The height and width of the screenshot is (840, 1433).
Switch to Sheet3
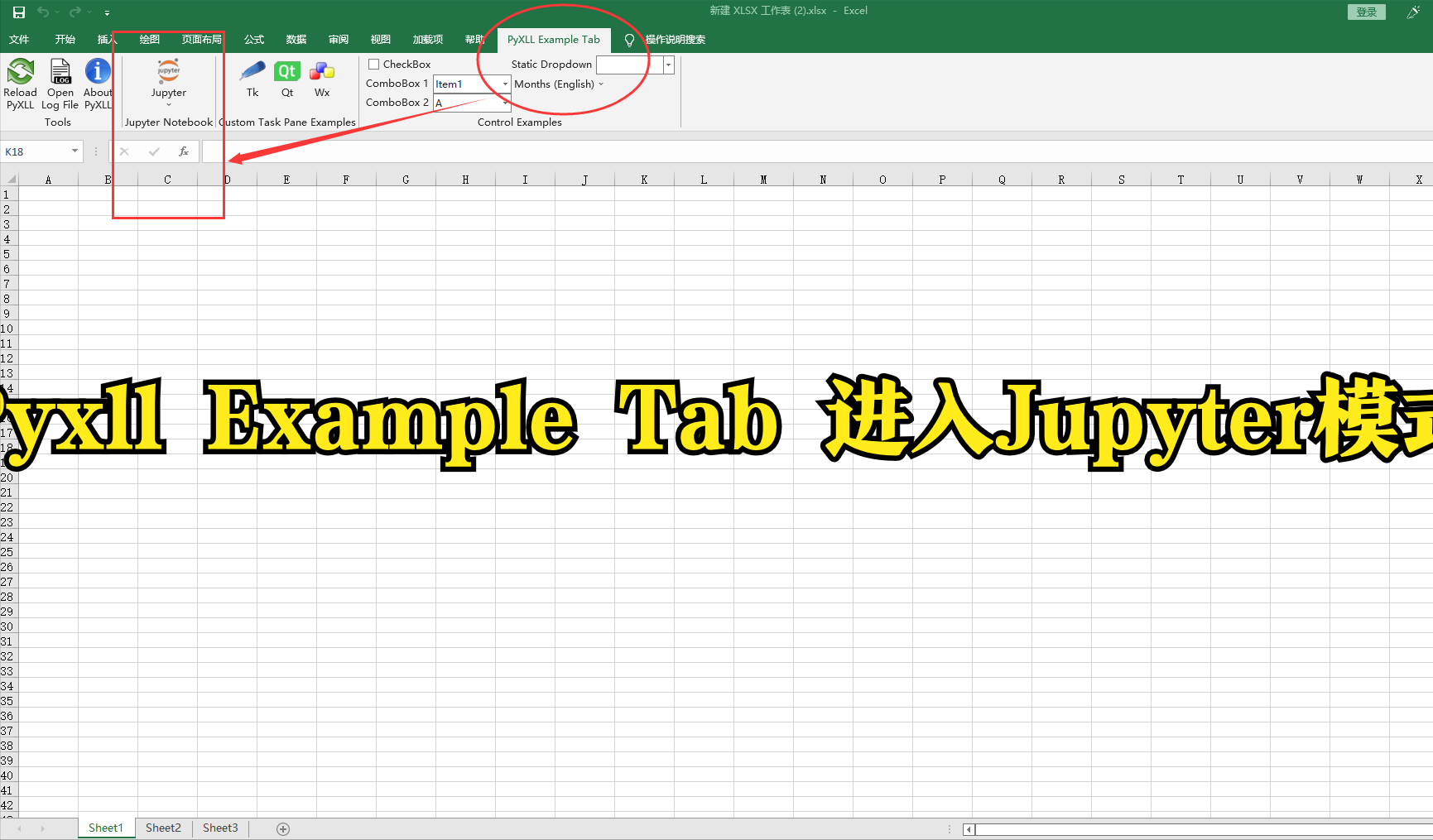(220, 828)
